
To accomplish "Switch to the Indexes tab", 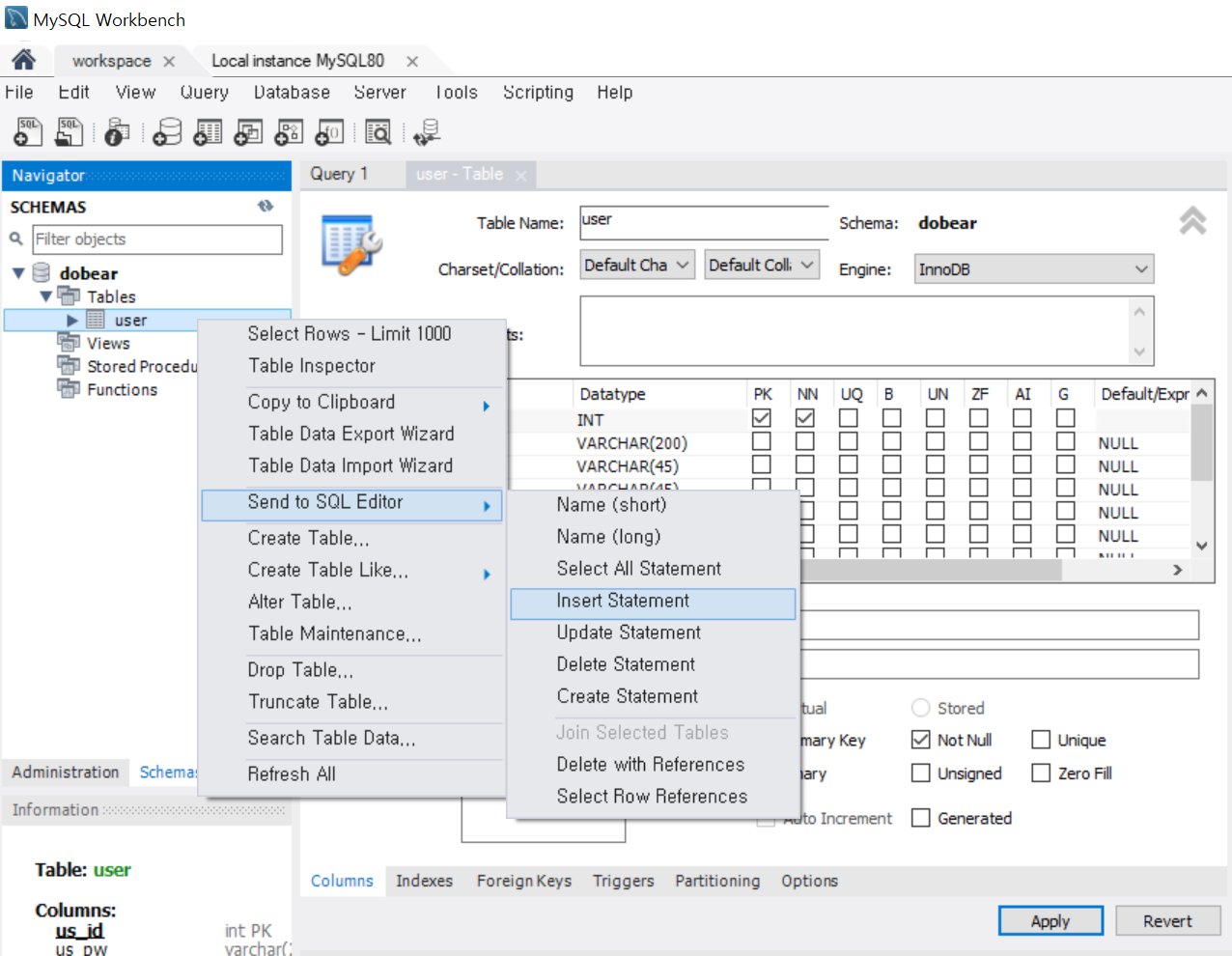I will (424, 881).
